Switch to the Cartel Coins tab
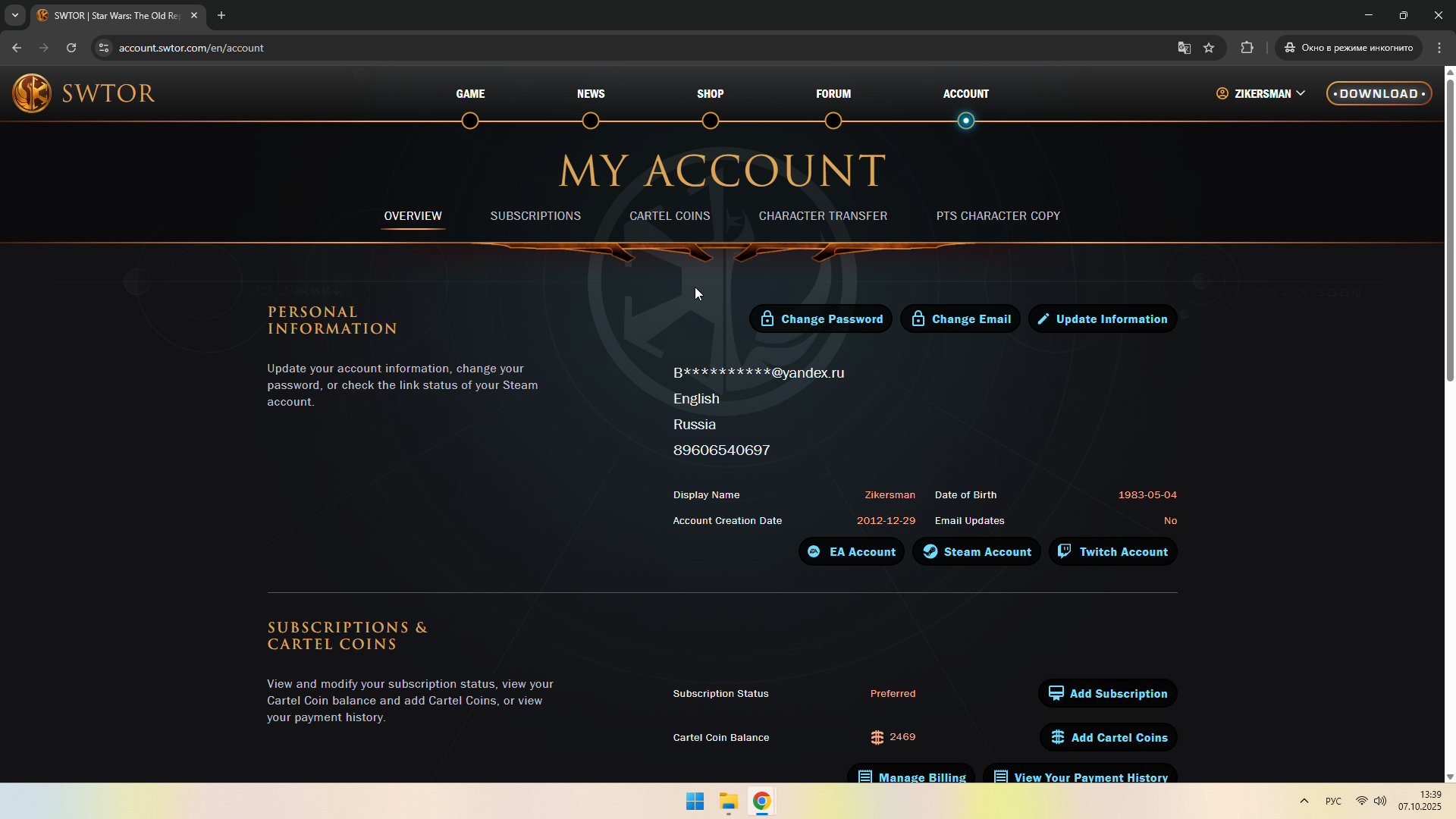 pyautogui.click(x=670, y=216)
